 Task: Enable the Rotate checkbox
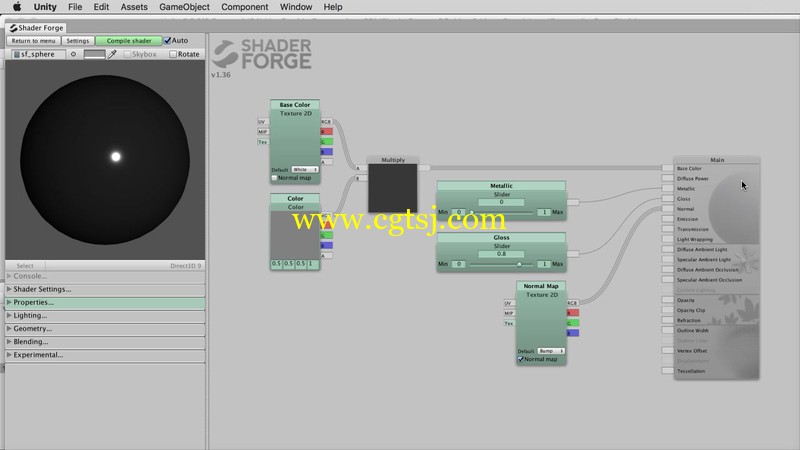(173, 54)
